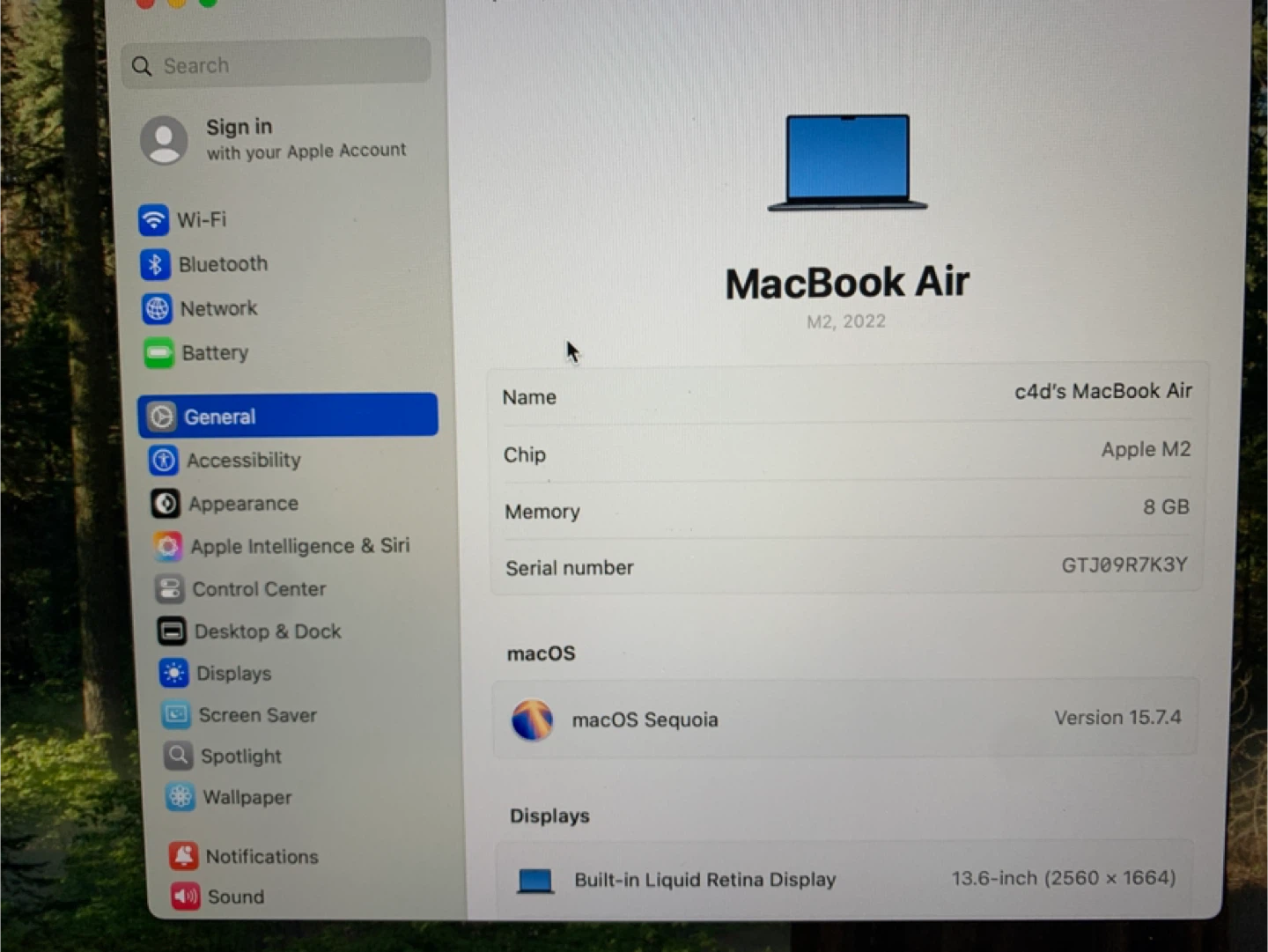Click the Name row label

[x=529, y=397]
